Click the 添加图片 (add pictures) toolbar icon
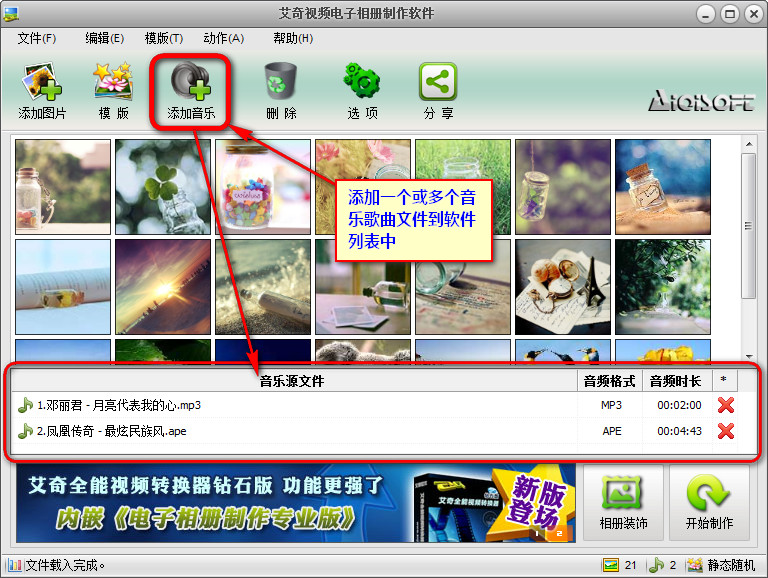Screen dimensions: 768x578 [x=42, y=81]
